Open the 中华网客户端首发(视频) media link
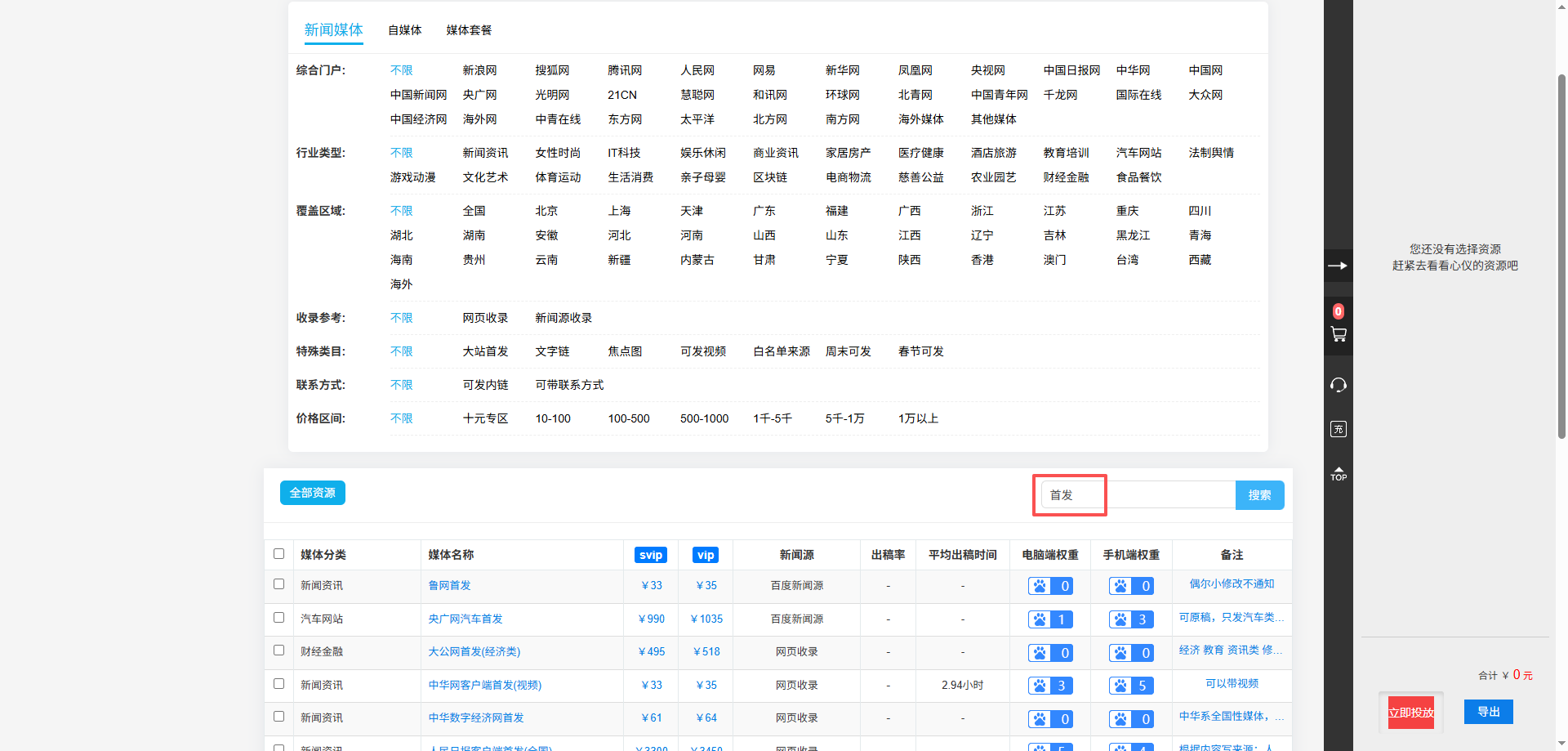Screen dimensions: 1568x751 pos(484,685)
